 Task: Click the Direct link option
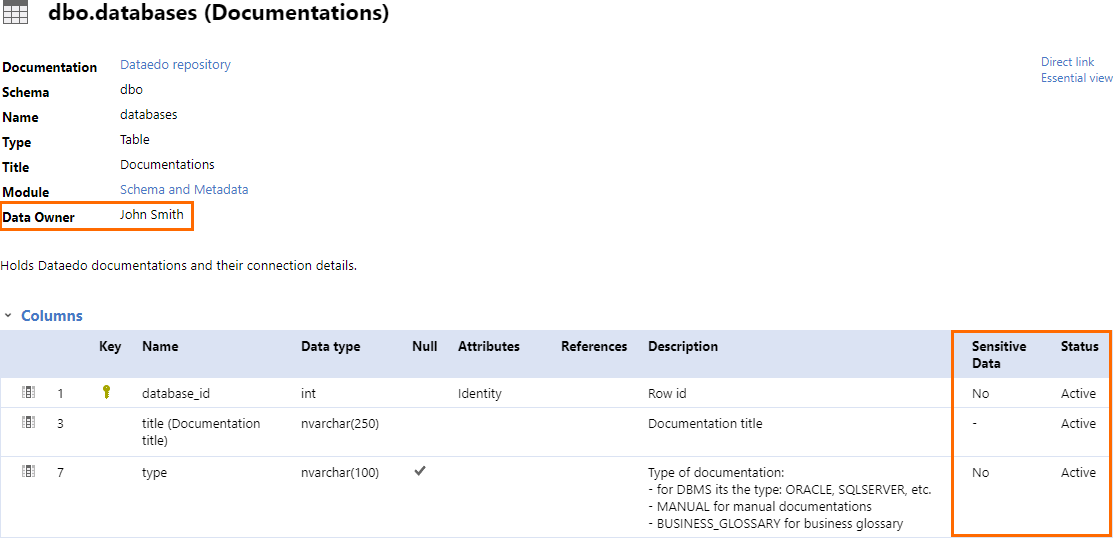coord(1067,62)
